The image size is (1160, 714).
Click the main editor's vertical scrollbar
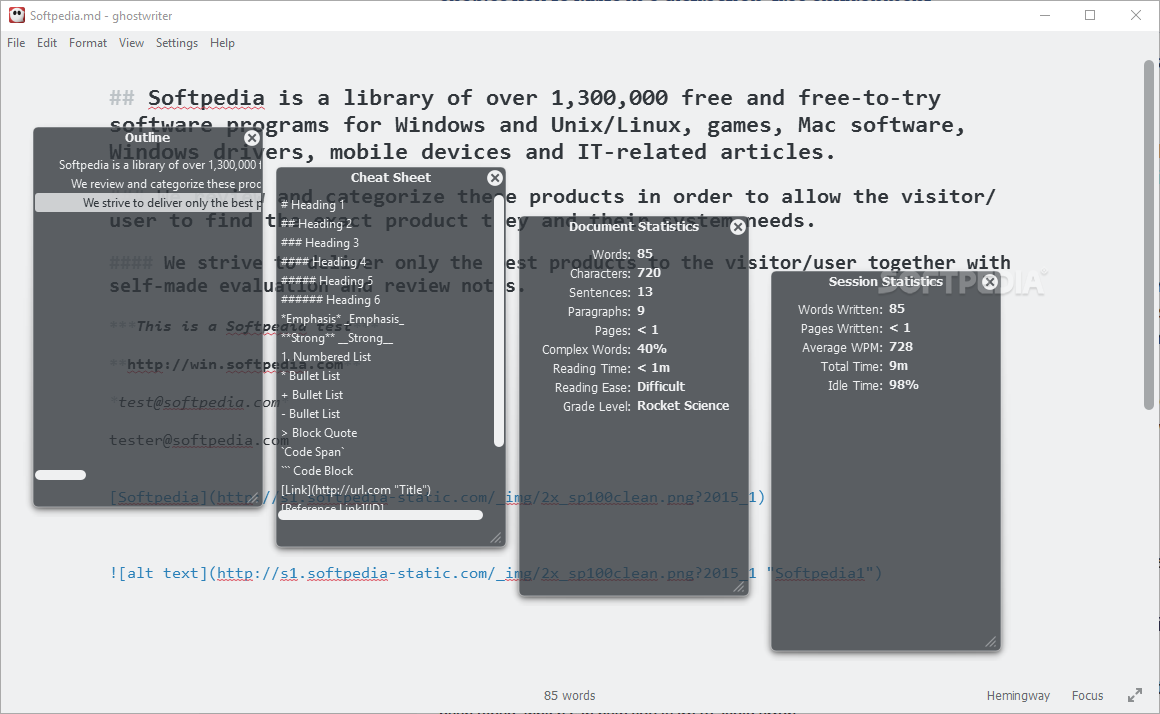tap(1149, 235)
